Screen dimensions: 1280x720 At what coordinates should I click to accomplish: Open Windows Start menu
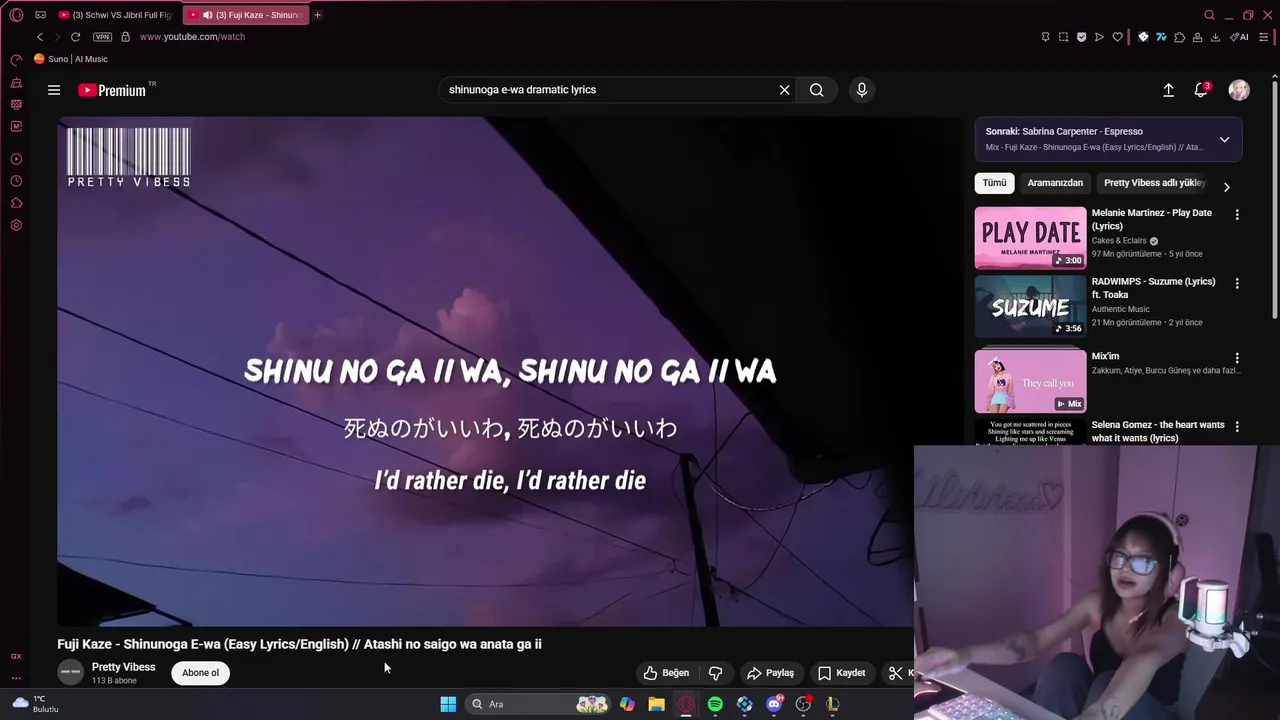[x=448, y=704]
